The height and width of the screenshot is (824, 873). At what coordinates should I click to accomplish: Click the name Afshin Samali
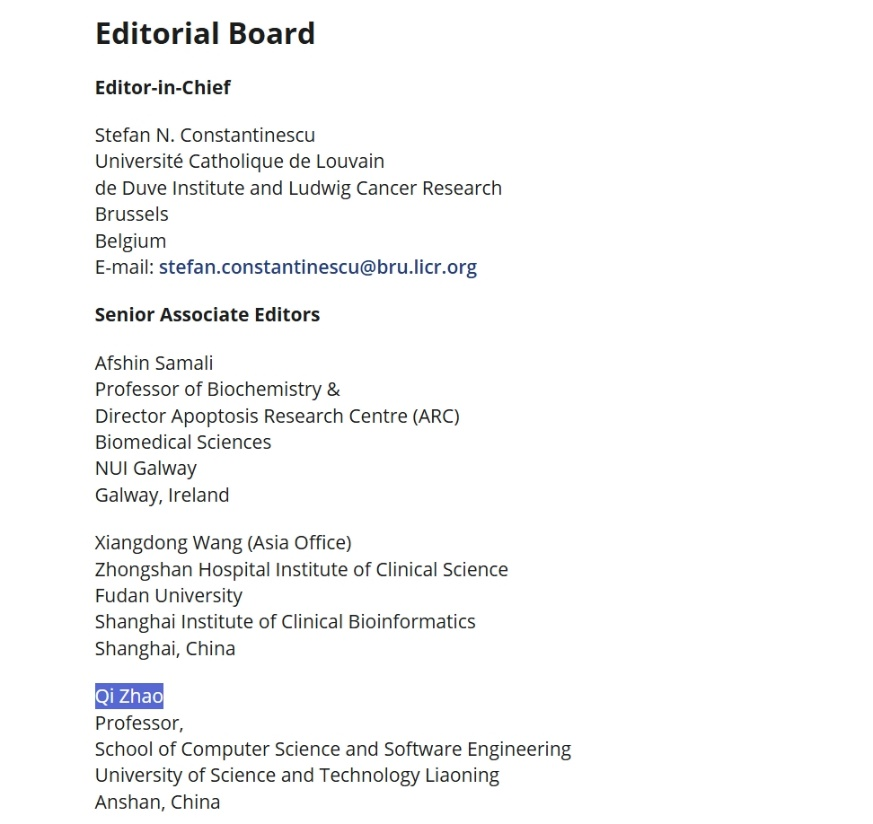pyautogui.click(x=154, y=363)
